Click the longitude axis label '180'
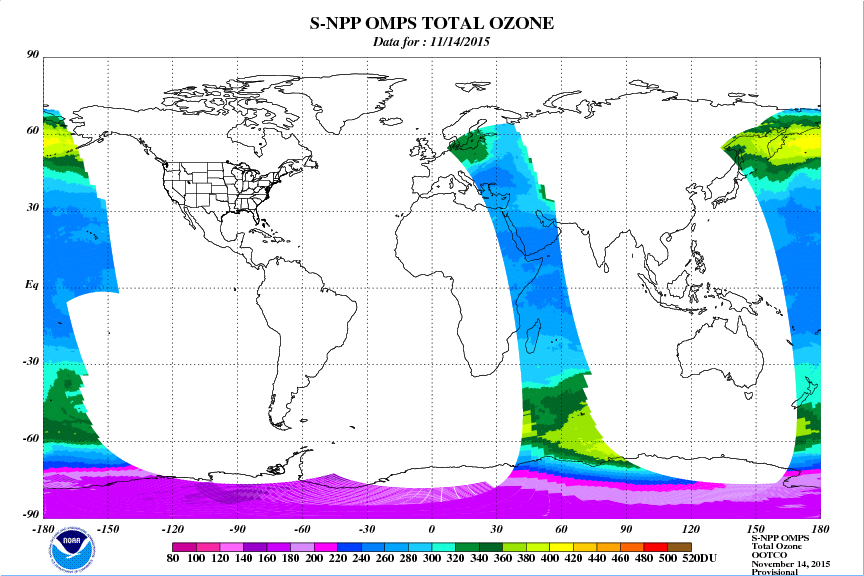This screenshot has width=864, height=576. pyautogui.click(x=820, y=530)
